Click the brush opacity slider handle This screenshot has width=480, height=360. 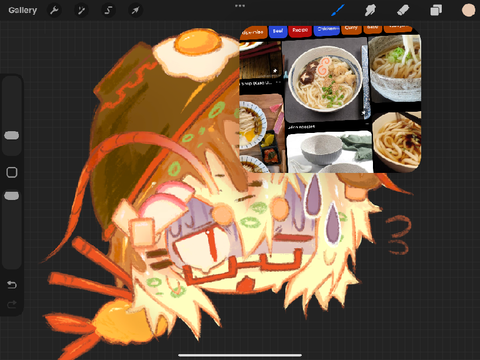pos(12,196)
